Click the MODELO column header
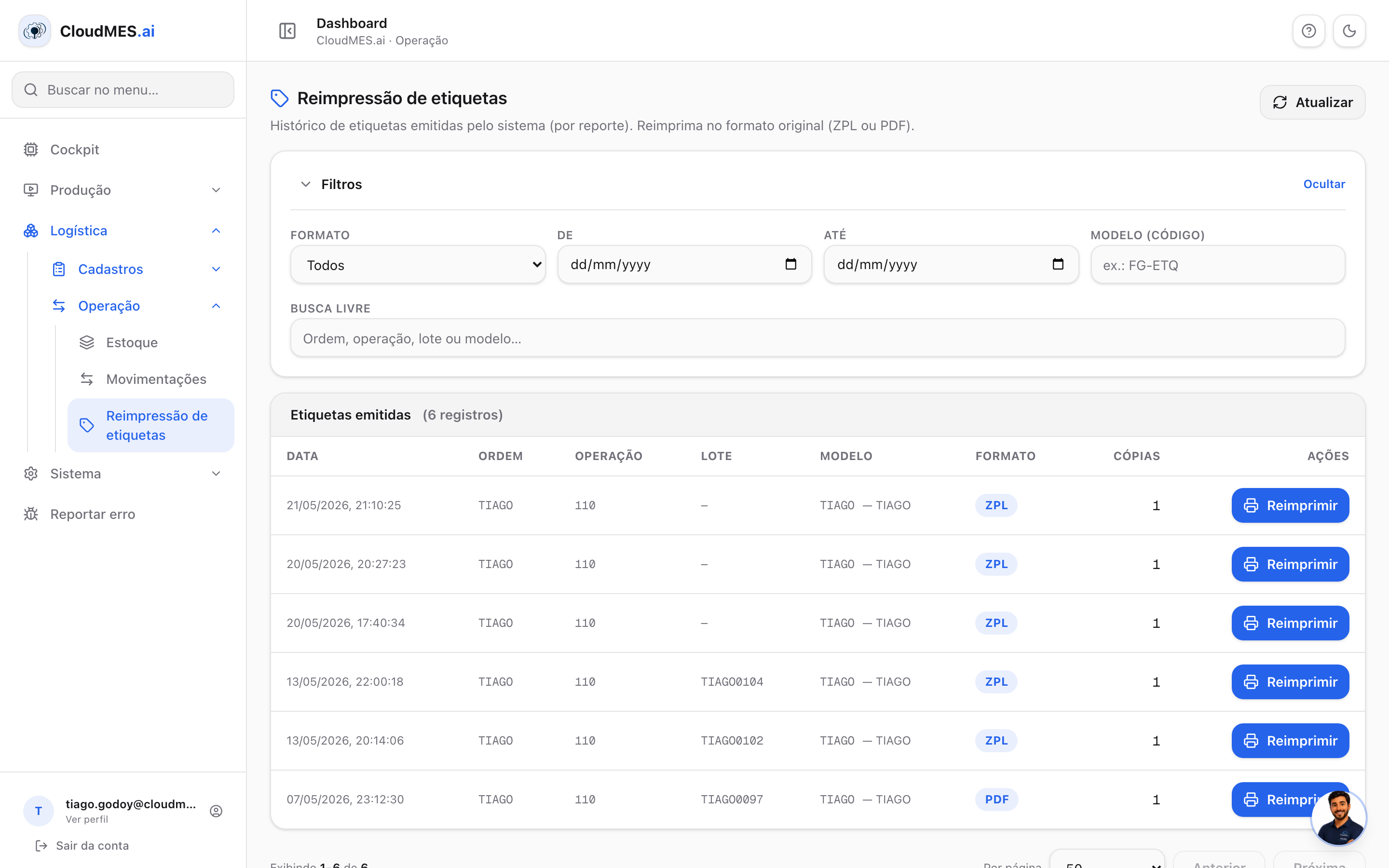The image size is (1389, 868). point(845,456)
